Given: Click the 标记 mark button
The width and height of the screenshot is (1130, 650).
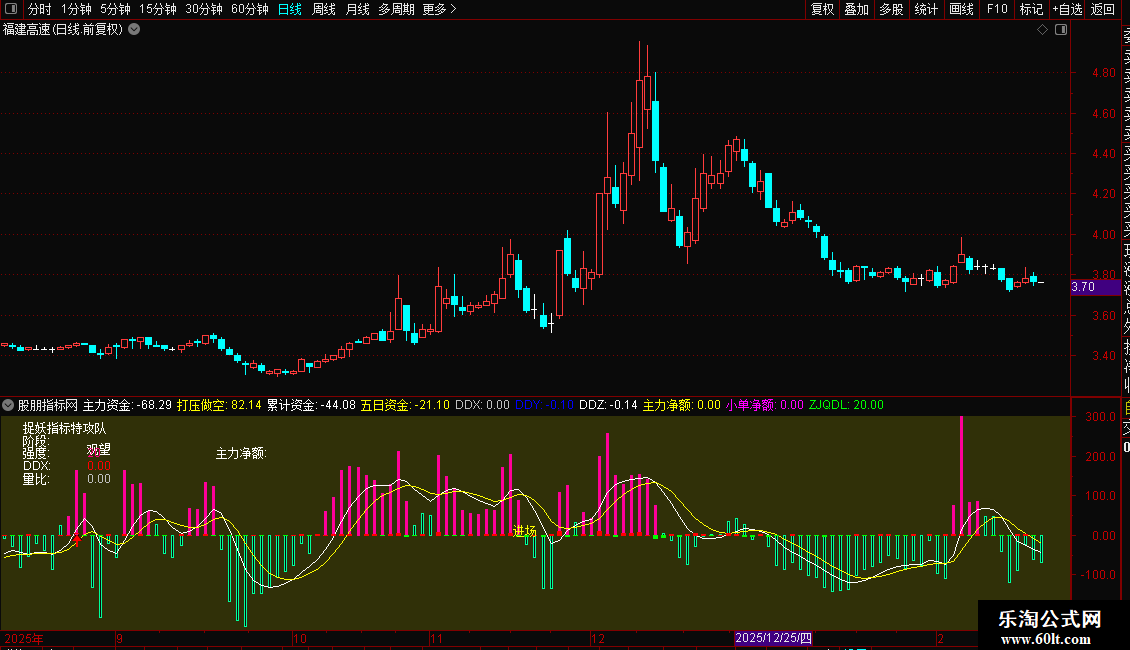Looking at the screenshot, I should 1031,9.
